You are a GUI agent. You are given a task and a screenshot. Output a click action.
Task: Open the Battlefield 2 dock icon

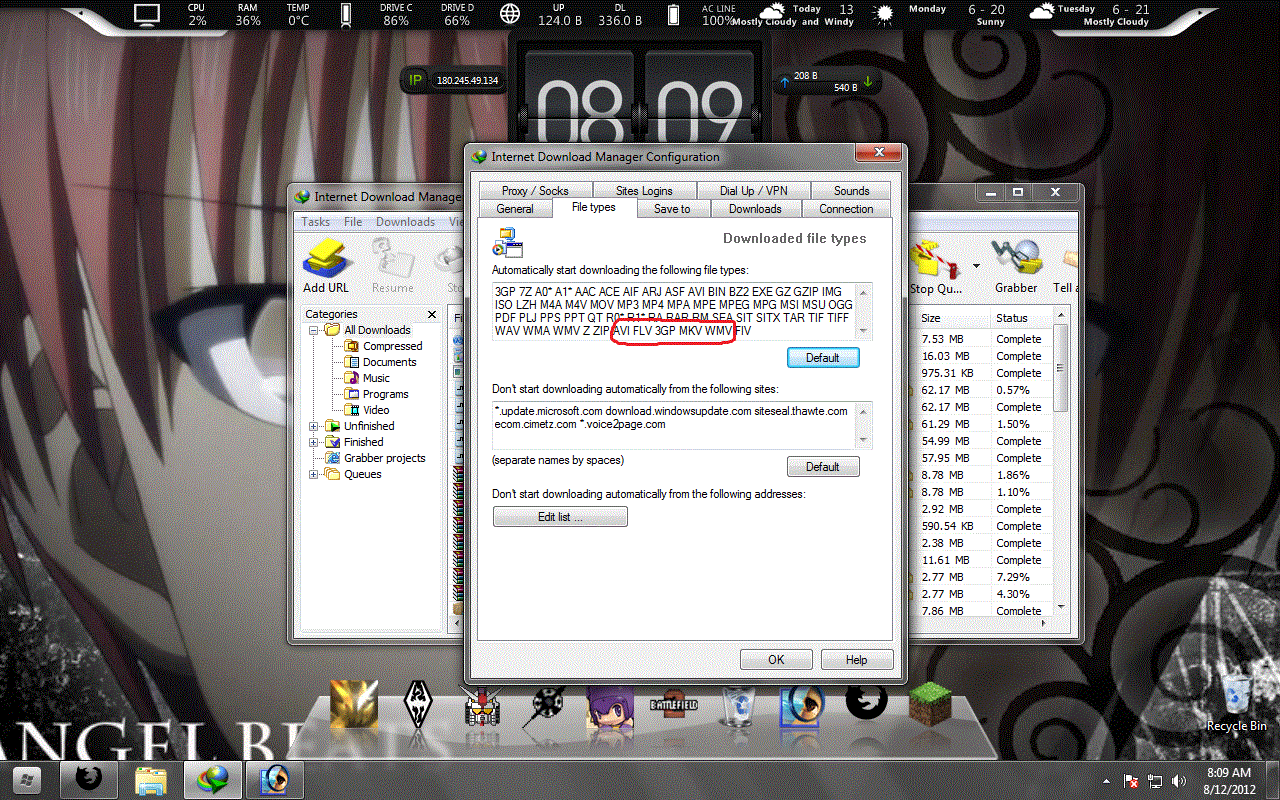[x=673, y=705]
